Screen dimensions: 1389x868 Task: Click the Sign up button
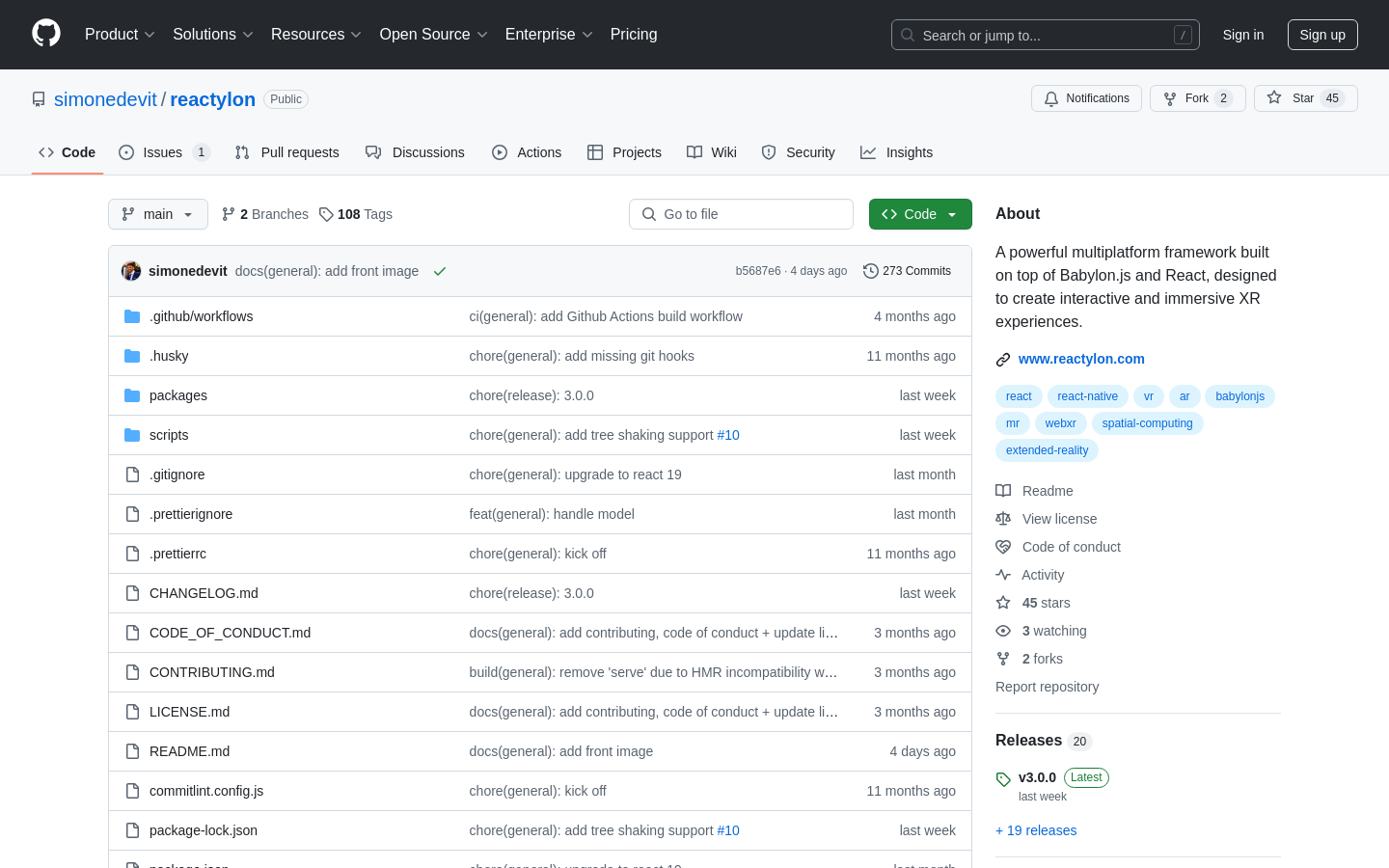click(1322, 35)
